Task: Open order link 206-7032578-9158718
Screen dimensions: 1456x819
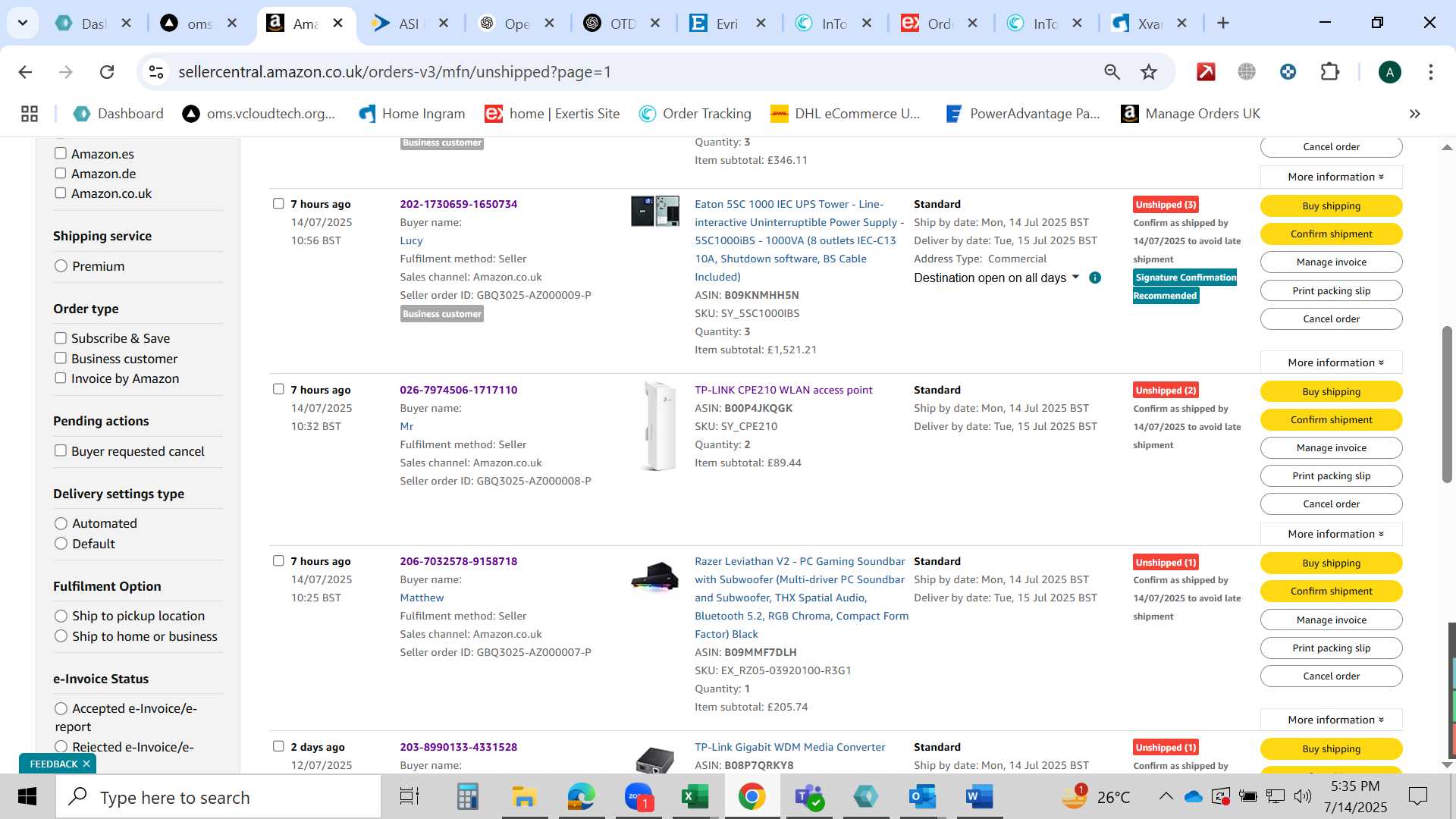Action: point(458,561)
